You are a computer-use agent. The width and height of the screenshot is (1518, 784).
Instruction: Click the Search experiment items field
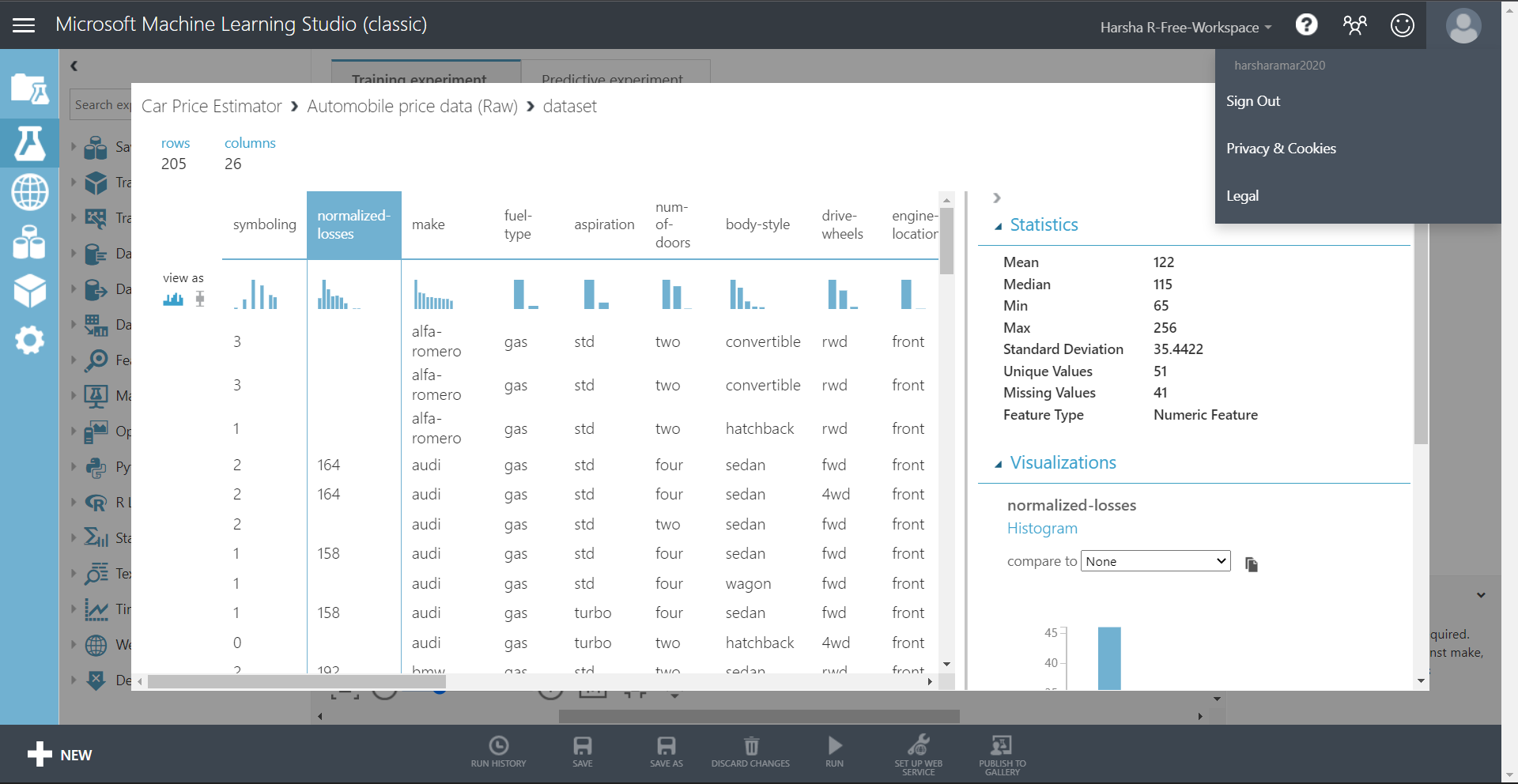101,104
